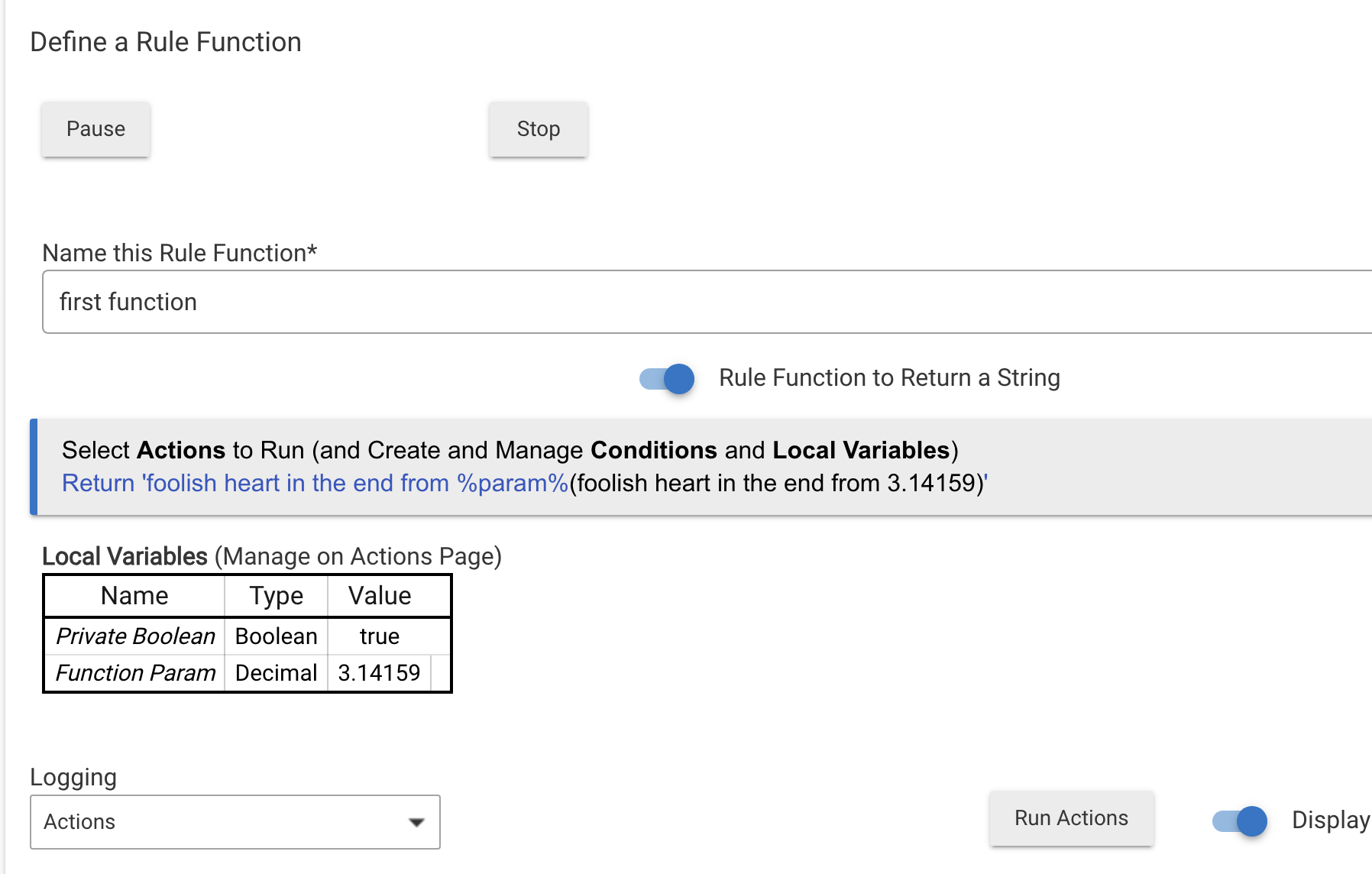Edit the Rule Function name field

pos(707,302)
